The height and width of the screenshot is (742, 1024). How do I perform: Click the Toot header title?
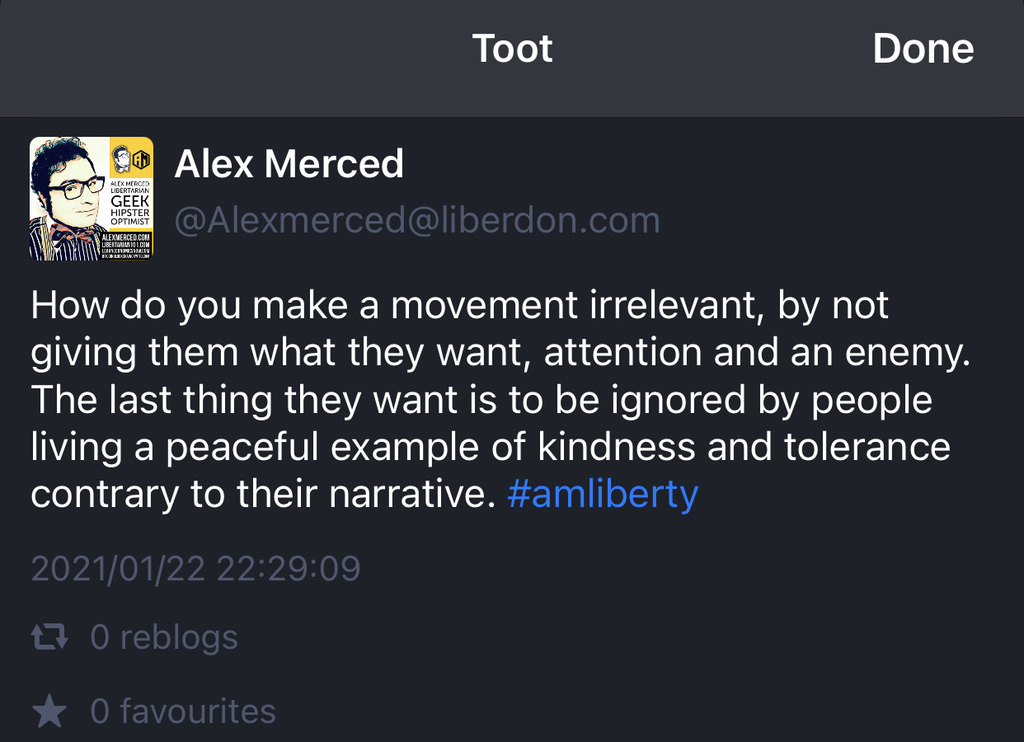512,49
